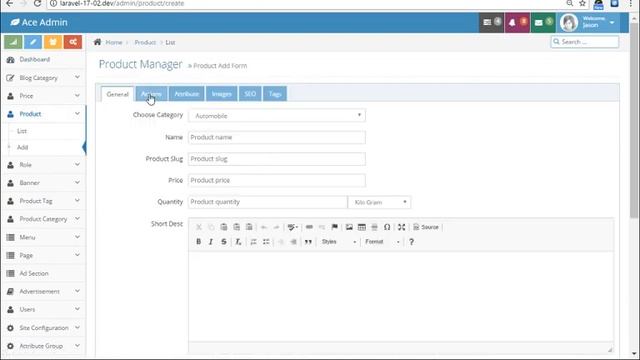Click the insert Image icon

[x=349, y=227]
